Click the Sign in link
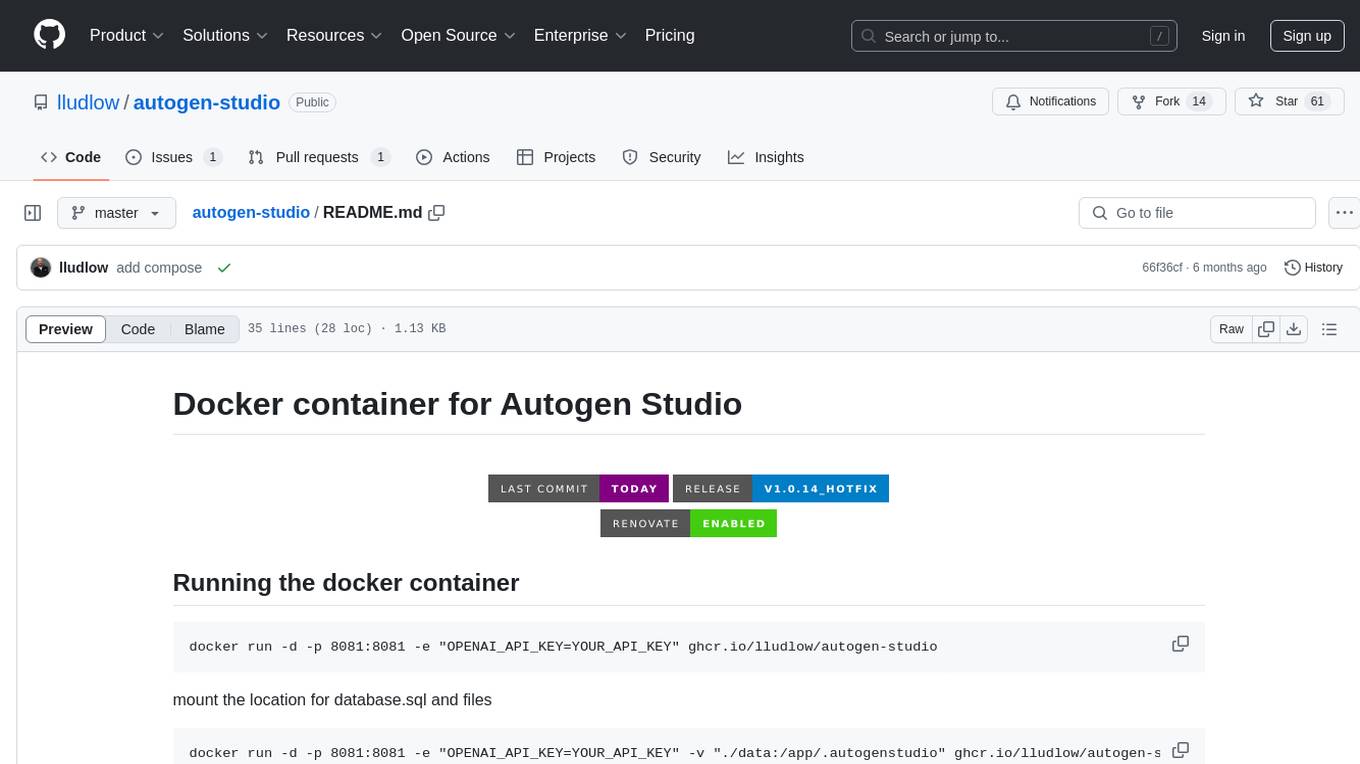Image resolution: width=1360 pixels, height=764 pixels. [x=1223, y=36]
